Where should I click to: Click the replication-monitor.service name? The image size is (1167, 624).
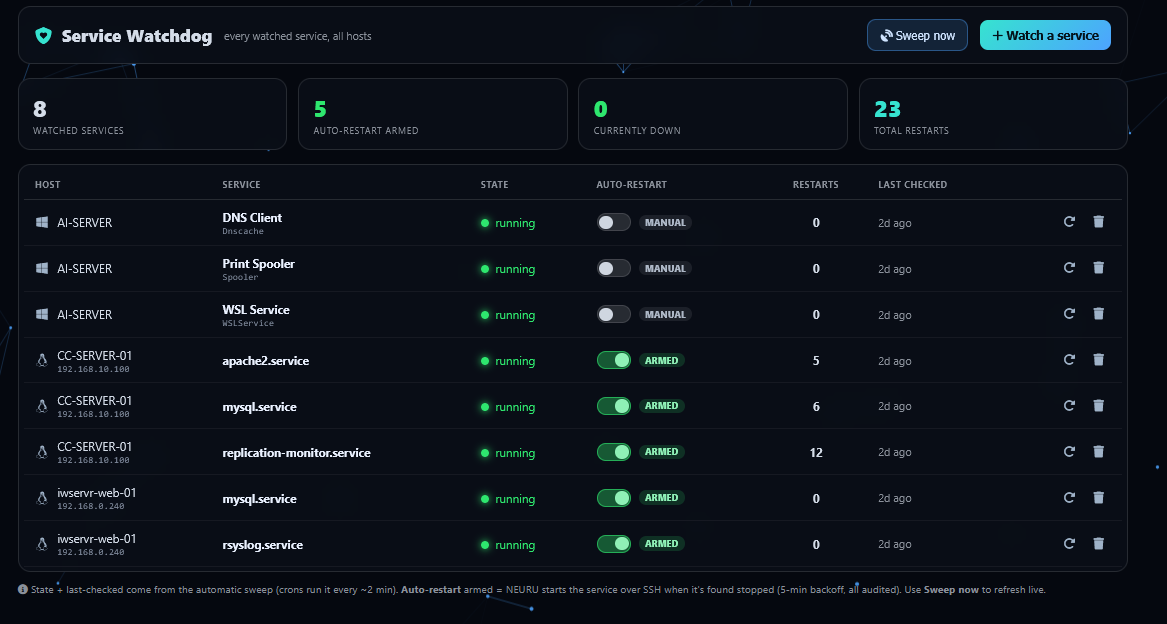tap(296, 453)
